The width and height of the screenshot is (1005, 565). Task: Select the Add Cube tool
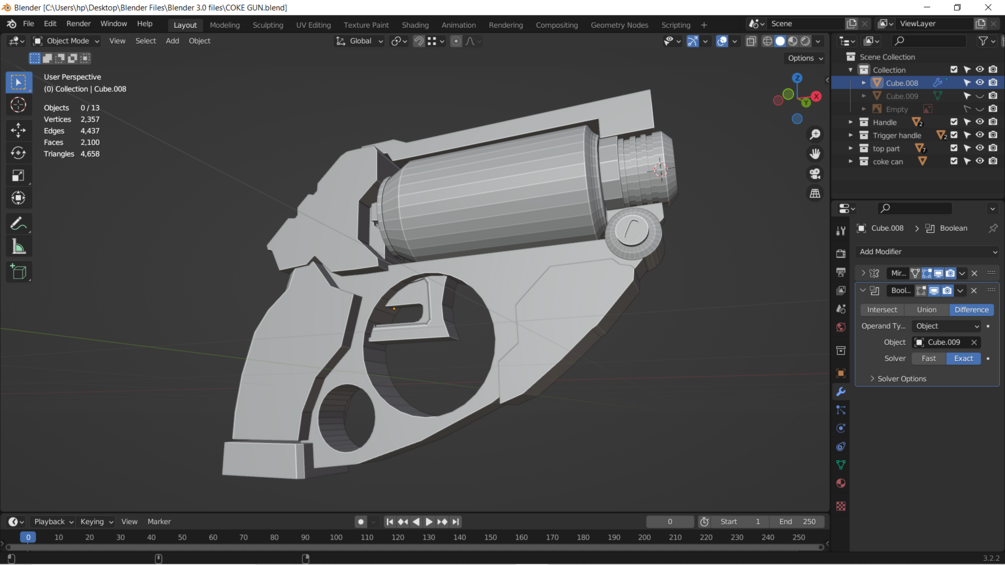(18, 272)
